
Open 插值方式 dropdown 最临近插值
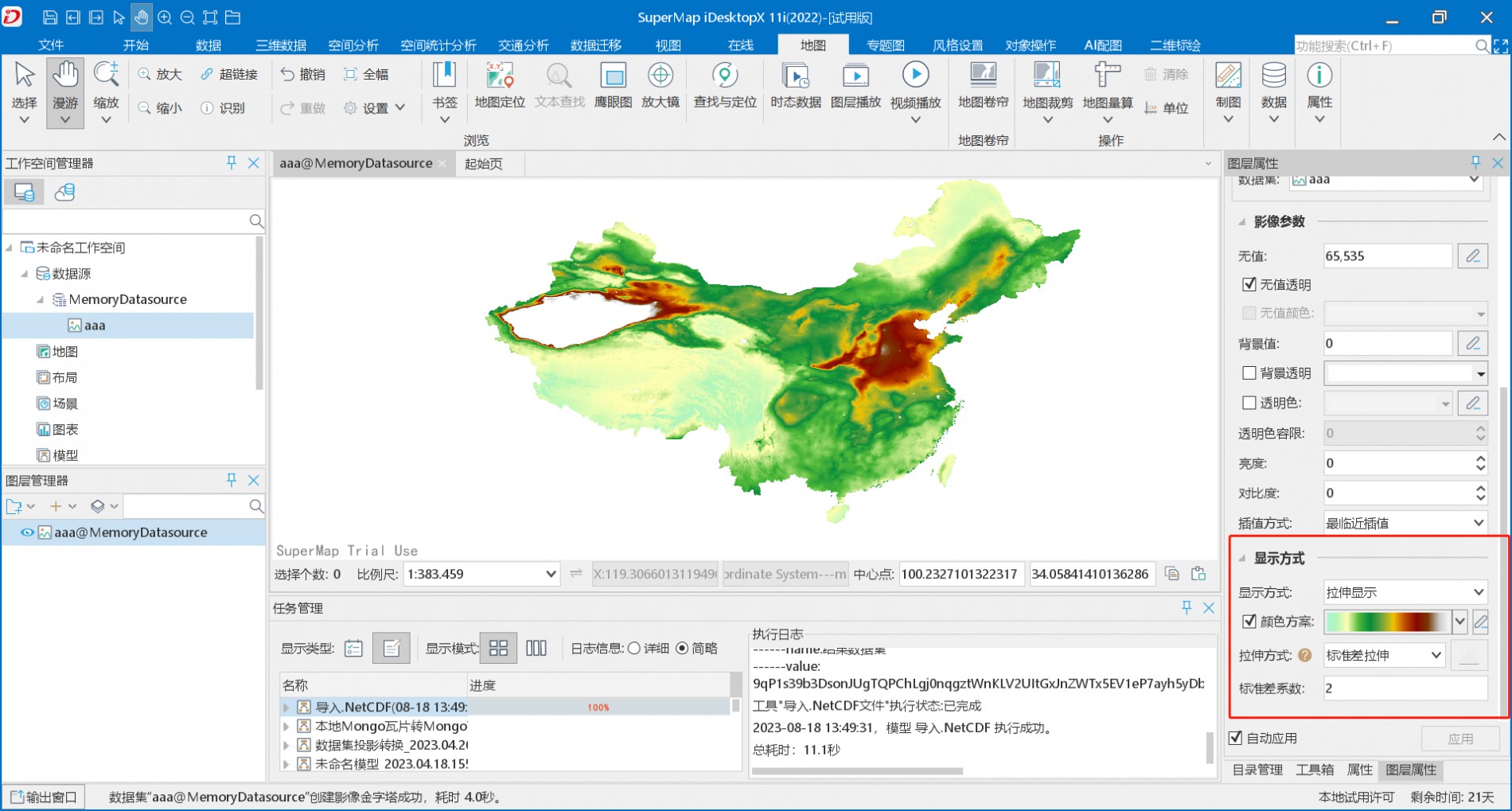[x=1405, y=523]
